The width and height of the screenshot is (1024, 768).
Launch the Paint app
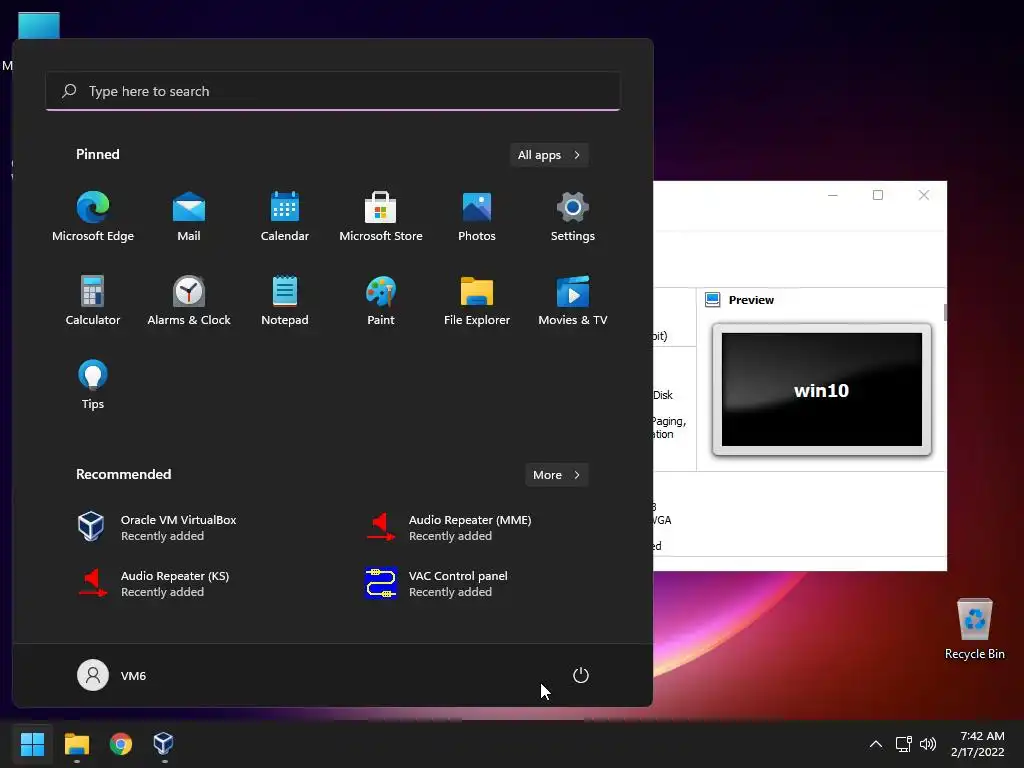381,300
